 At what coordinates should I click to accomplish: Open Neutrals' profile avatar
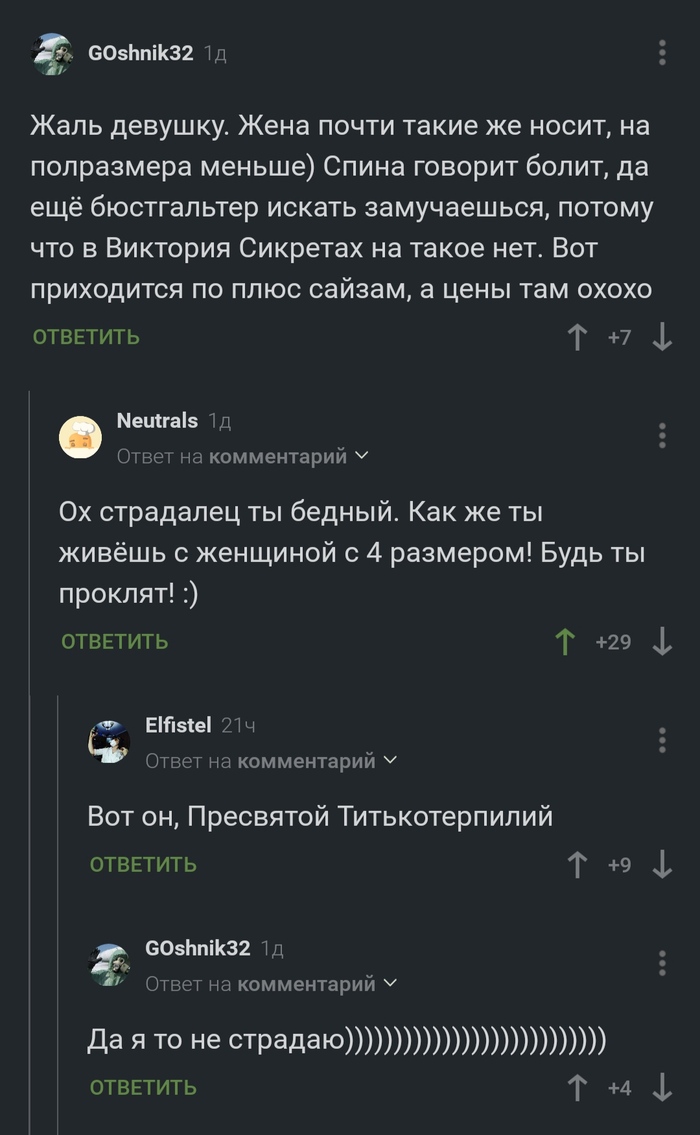pos(79,435)
